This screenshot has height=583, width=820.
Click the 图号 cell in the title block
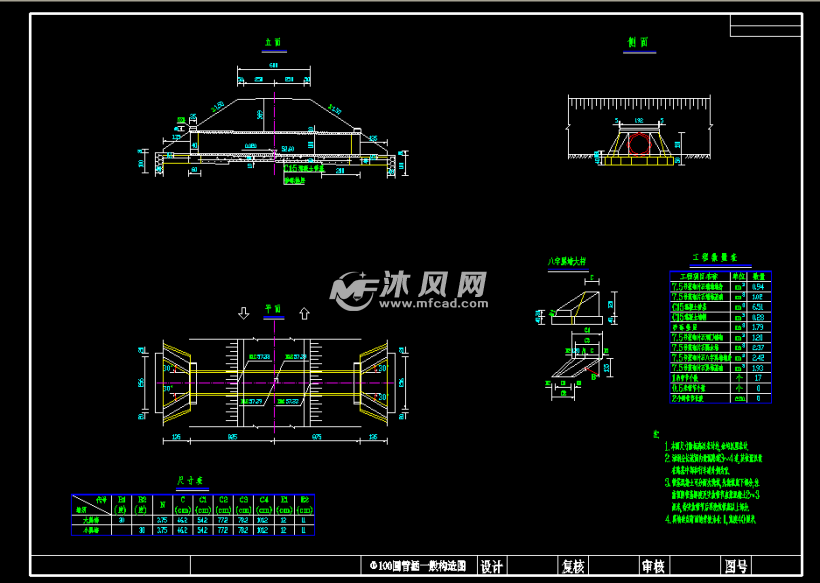pos(736,566)
